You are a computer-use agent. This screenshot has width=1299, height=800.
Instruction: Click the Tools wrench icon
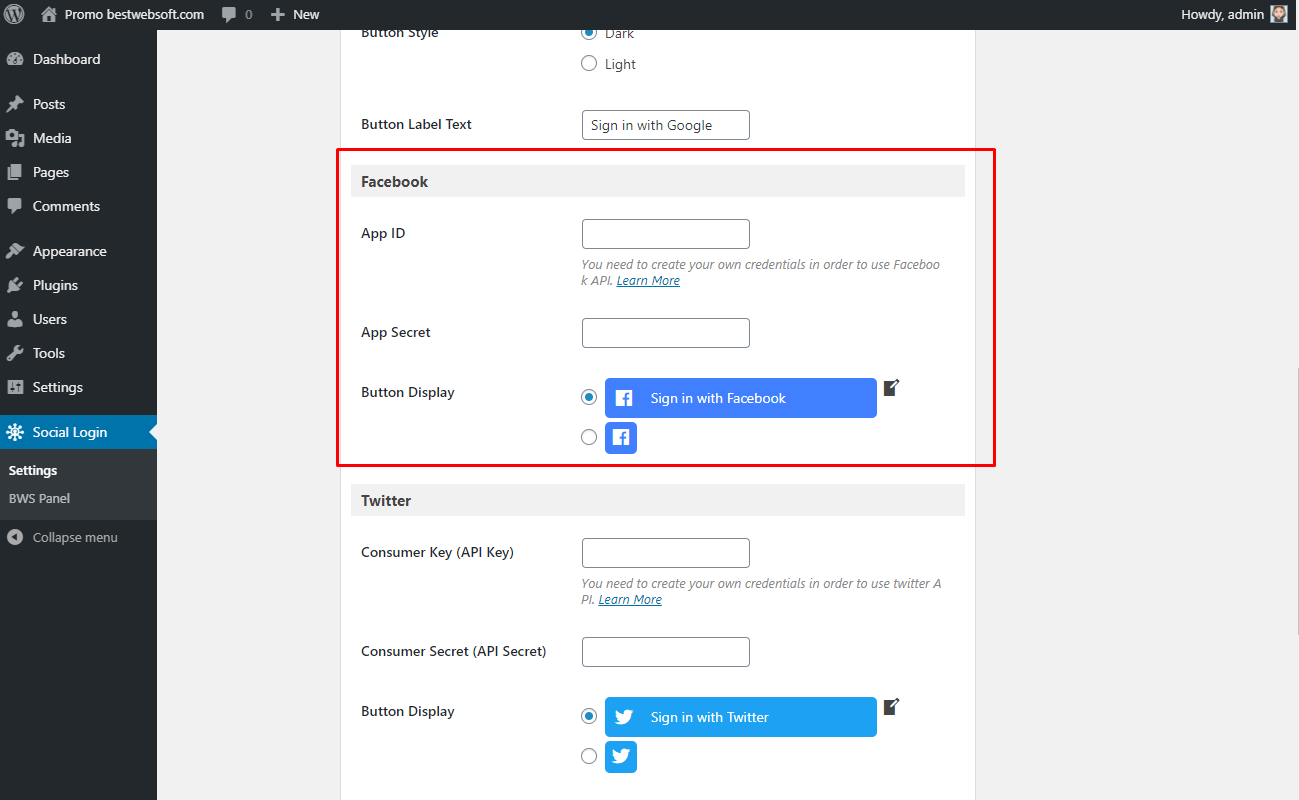[15, 353]
